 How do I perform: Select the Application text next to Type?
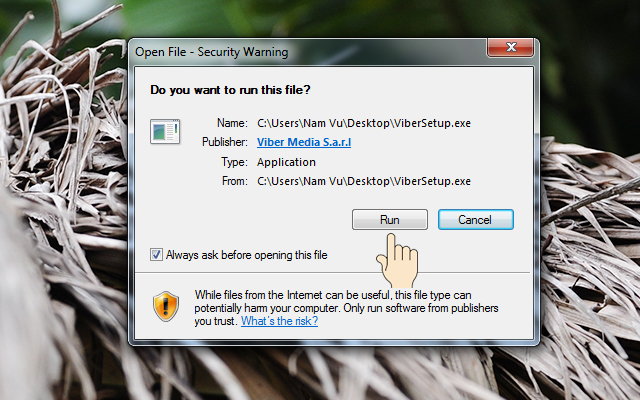pyautogui.click(x=286, y=162)
